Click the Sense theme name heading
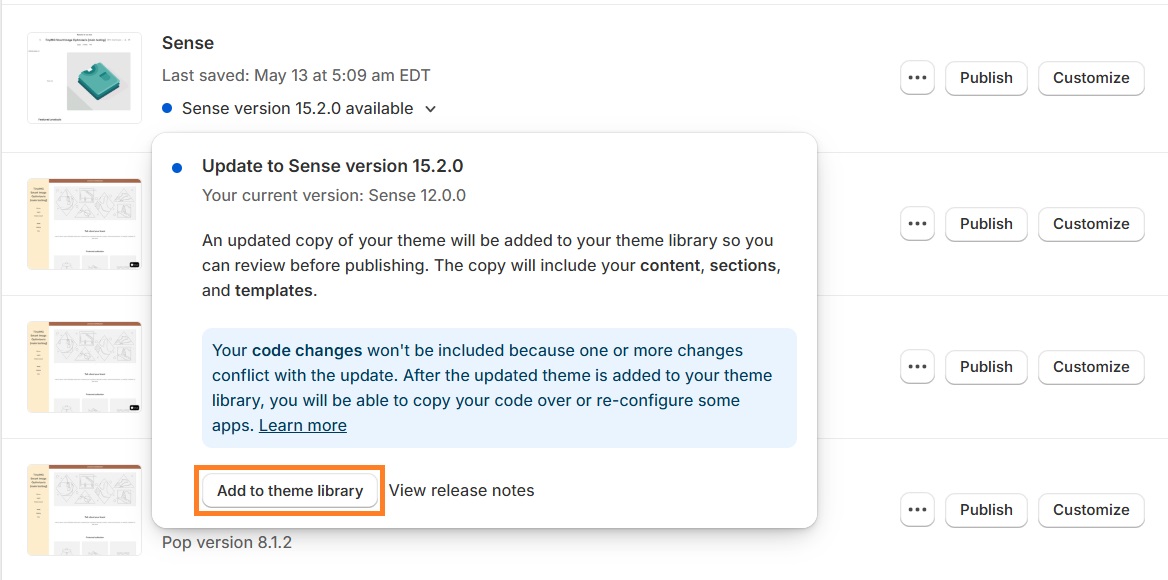The image size is (1168, 580). (187, 43)
